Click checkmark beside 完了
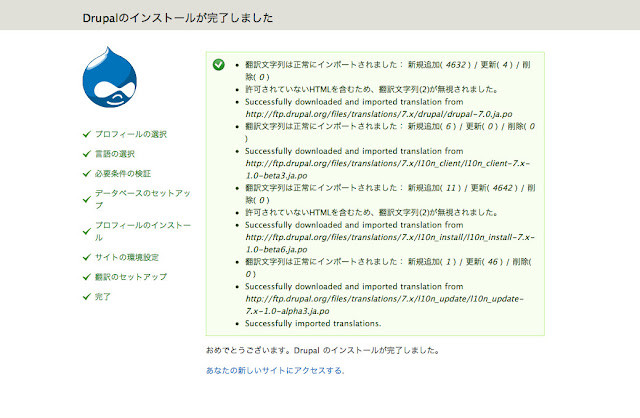Image resolution: width=640 pixels, height=418 pixels. click(x=87, y=296)
